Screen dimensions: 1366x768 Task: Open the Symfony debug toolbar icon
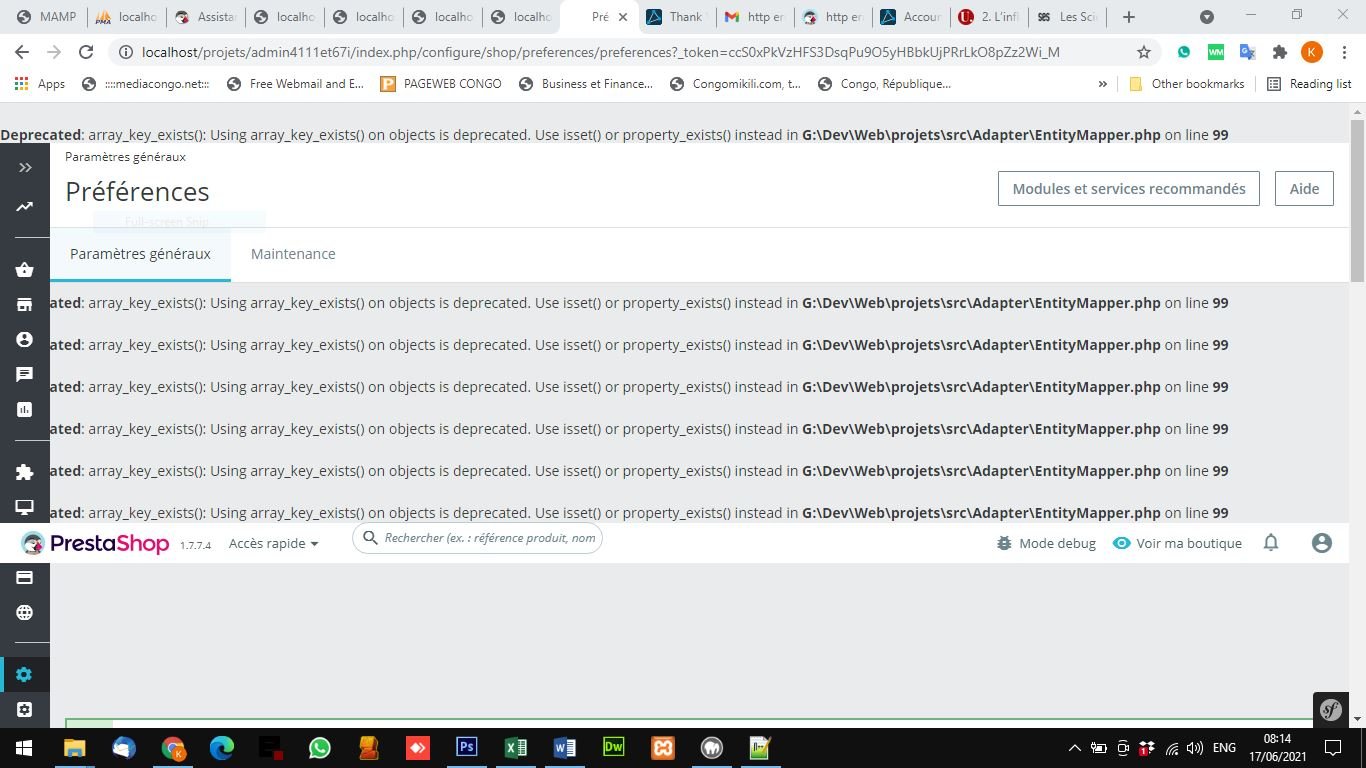pyautogui.click(x=1331, y=710)
